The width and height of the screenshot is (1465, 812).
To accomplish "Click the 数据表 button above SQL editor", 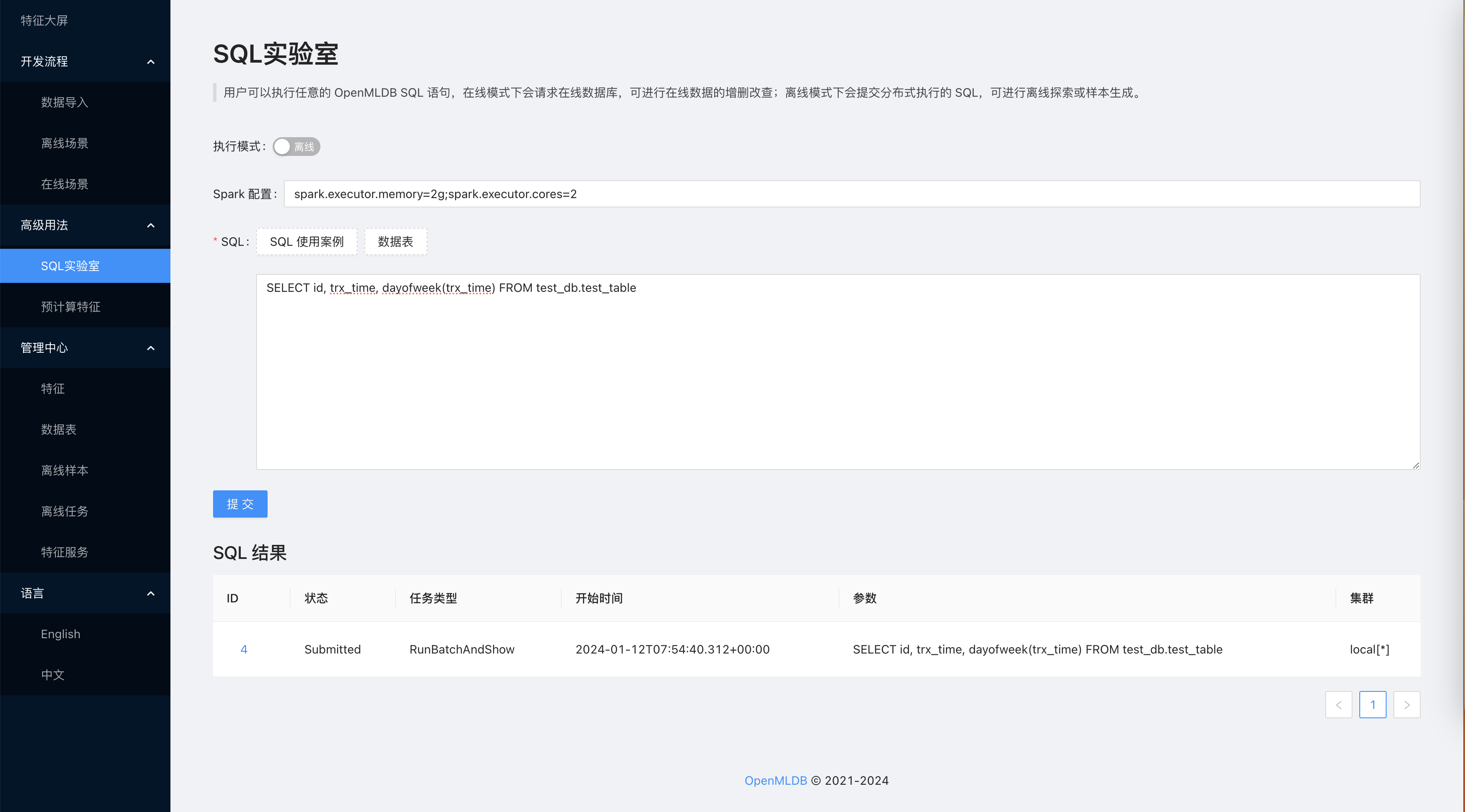I will pyautogui.click(x=395, y=242).
